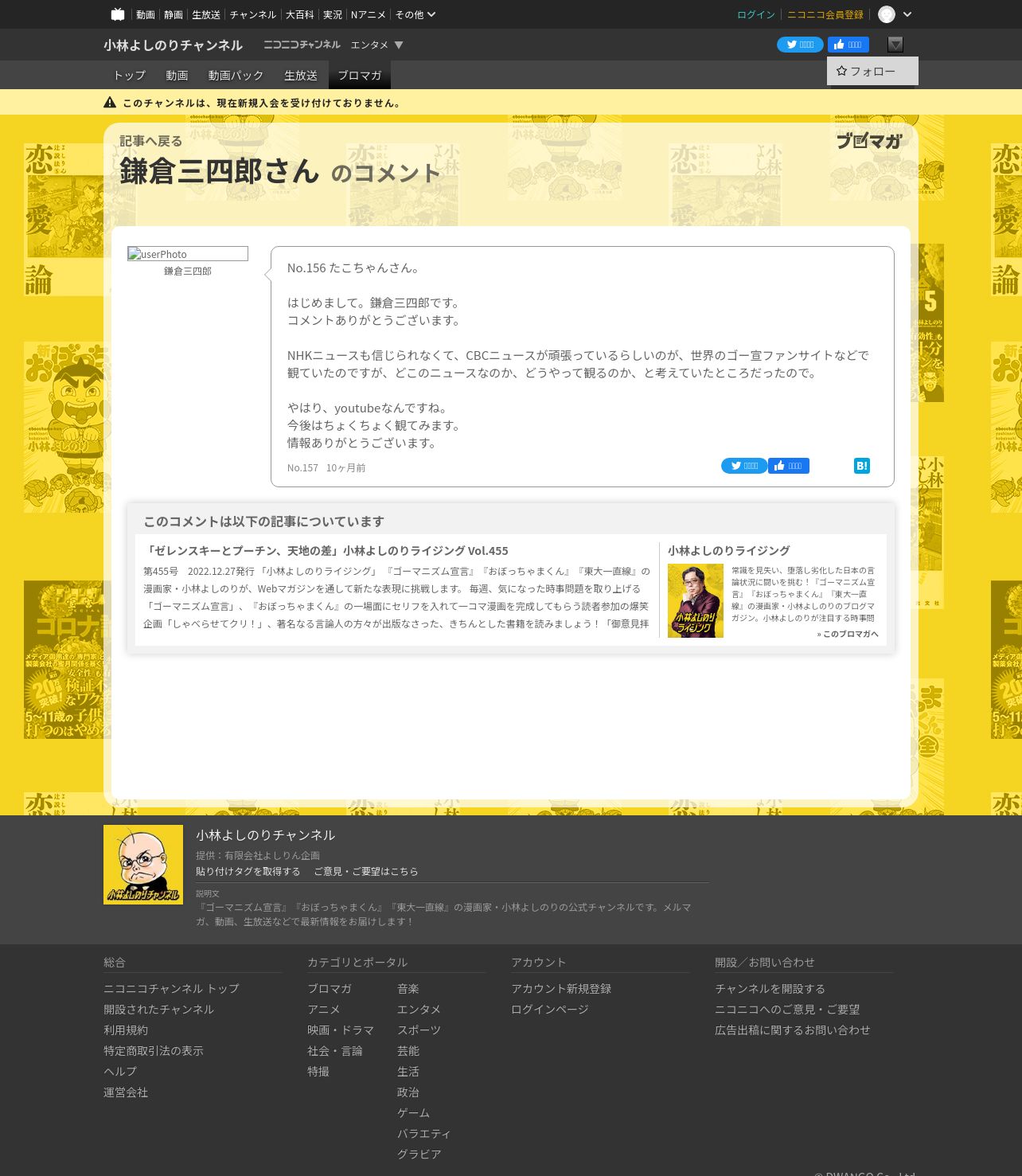Expand the エンタメ category triangle
Viewport: 1022px width, 1176px height.
click(399, 45)
